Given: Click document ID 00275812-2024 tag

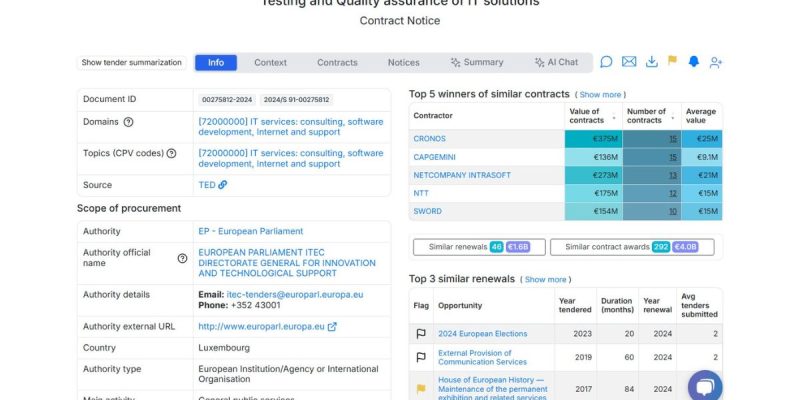Looking at the screenshot, I should pyautogui.click(x=227, y=100).
